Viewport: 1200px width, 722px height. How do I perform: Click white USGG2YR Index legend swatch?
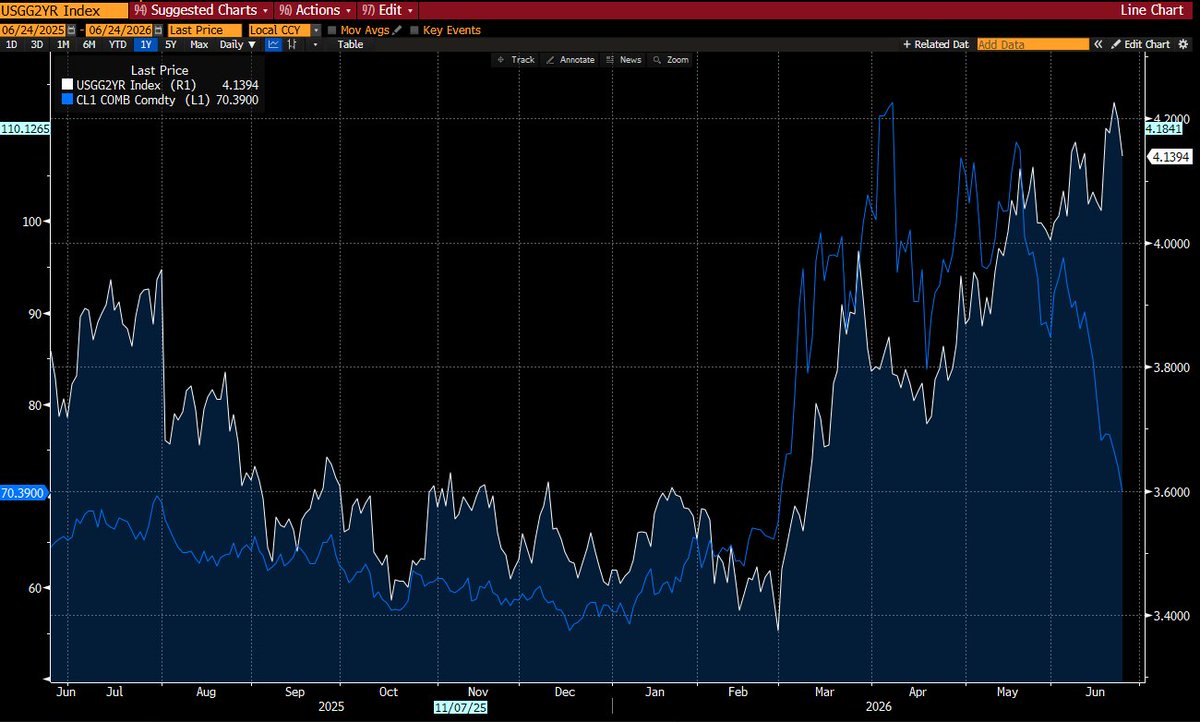tap(67, 84)
